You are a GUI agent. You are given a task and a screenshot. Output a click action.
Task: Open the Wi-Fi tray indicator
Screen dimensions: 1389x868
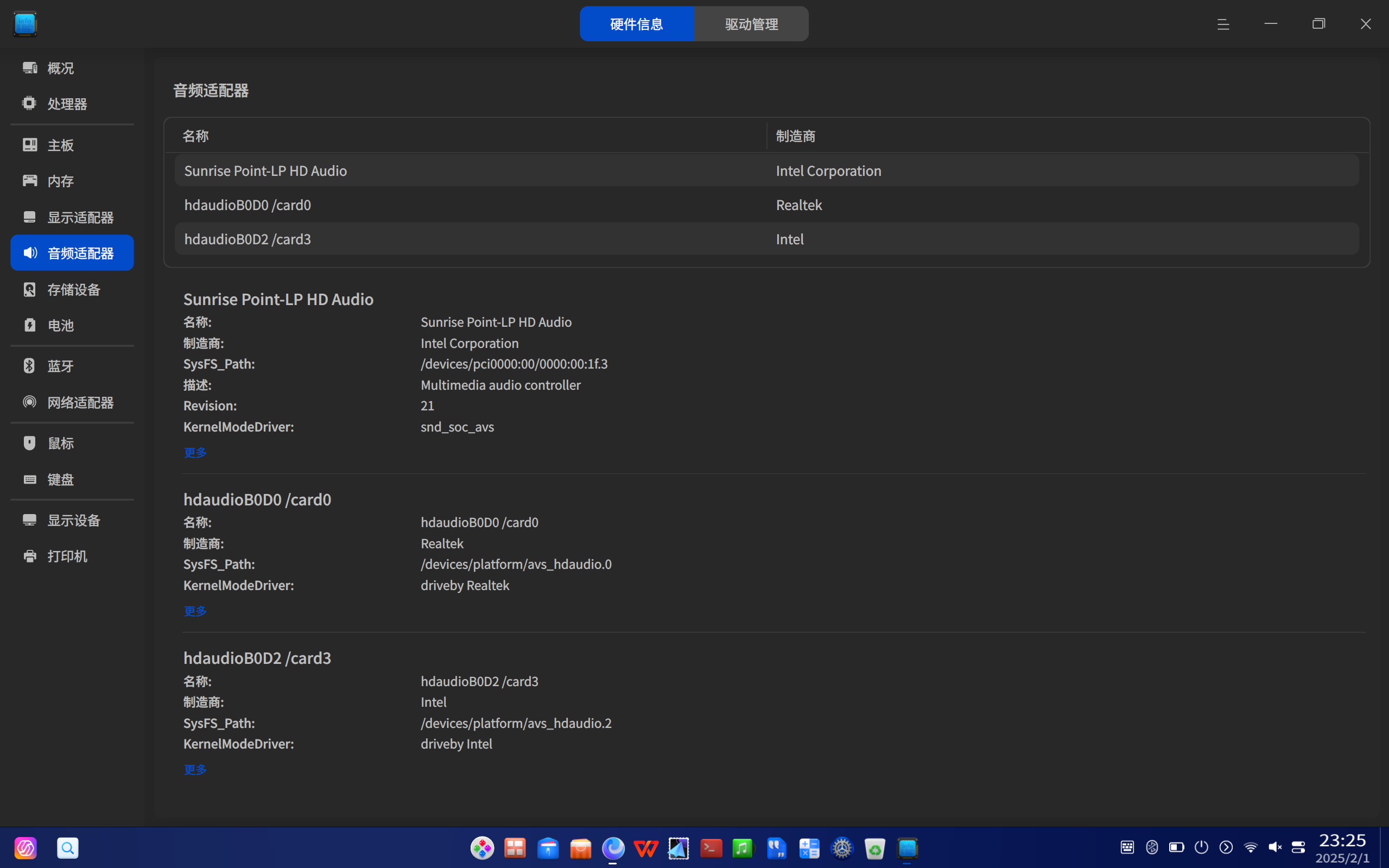(x=1250, y=847)
